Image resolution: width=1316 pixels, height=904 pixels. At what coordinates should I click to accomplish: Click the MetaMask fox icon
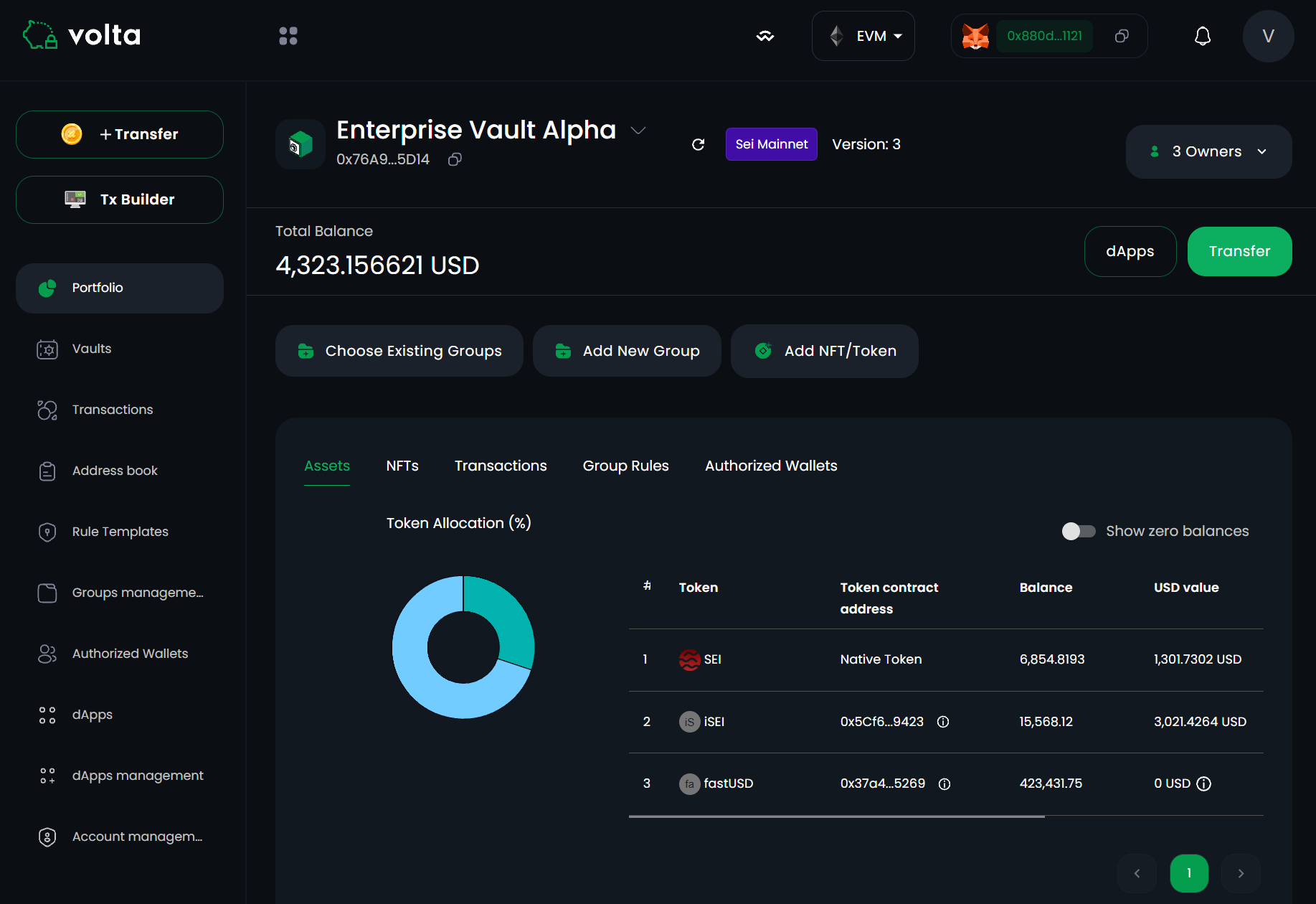click(x=975, y=36)
